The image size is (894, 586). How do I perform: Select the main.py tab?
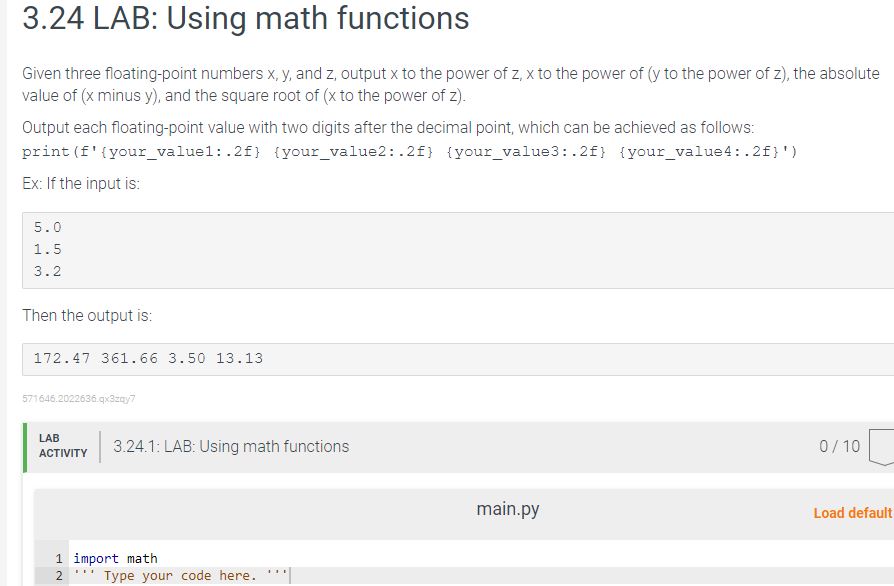507,509
